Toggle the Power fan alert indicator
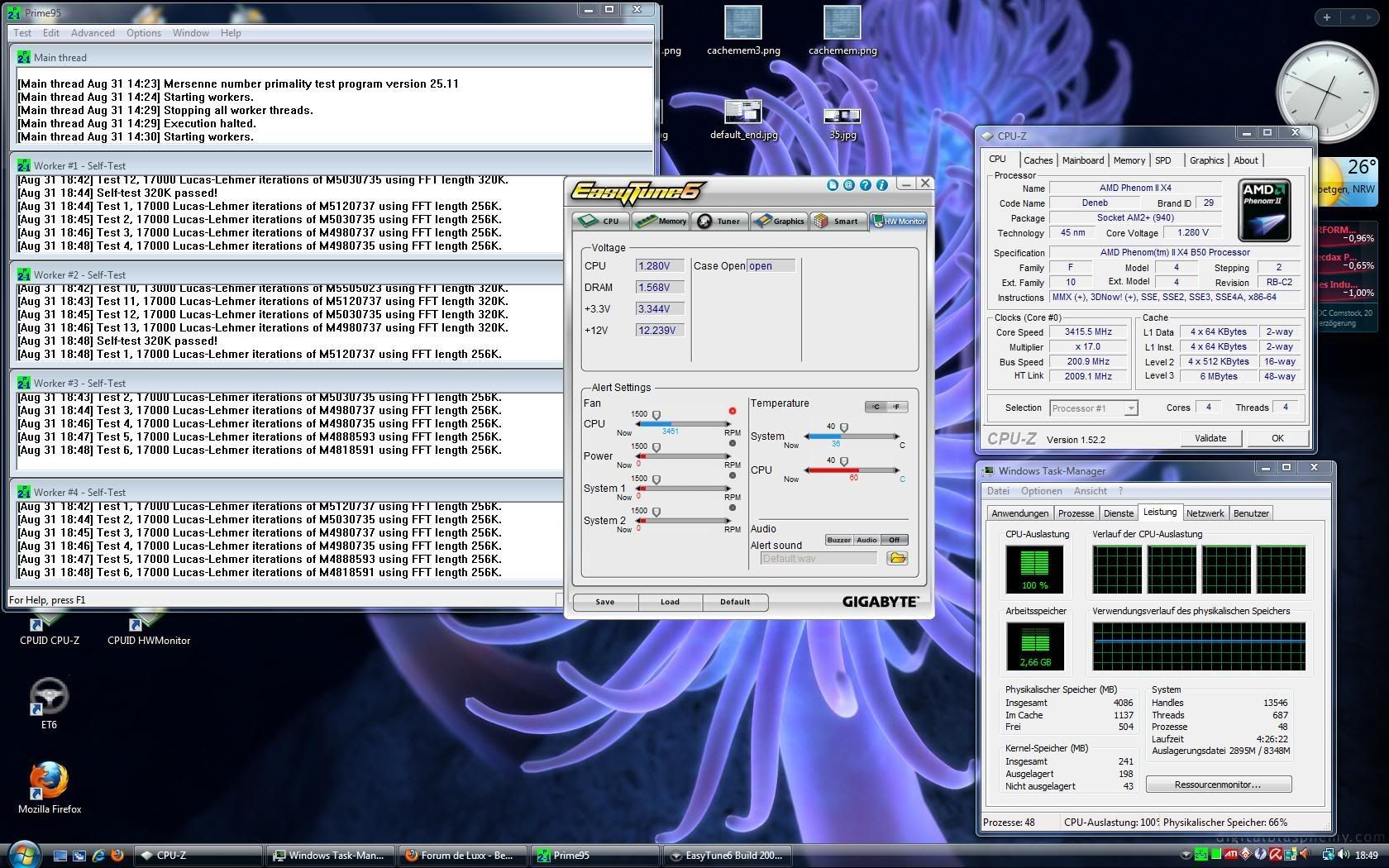This screenshot has width=1389, height=868. click(x=733, y=444)
